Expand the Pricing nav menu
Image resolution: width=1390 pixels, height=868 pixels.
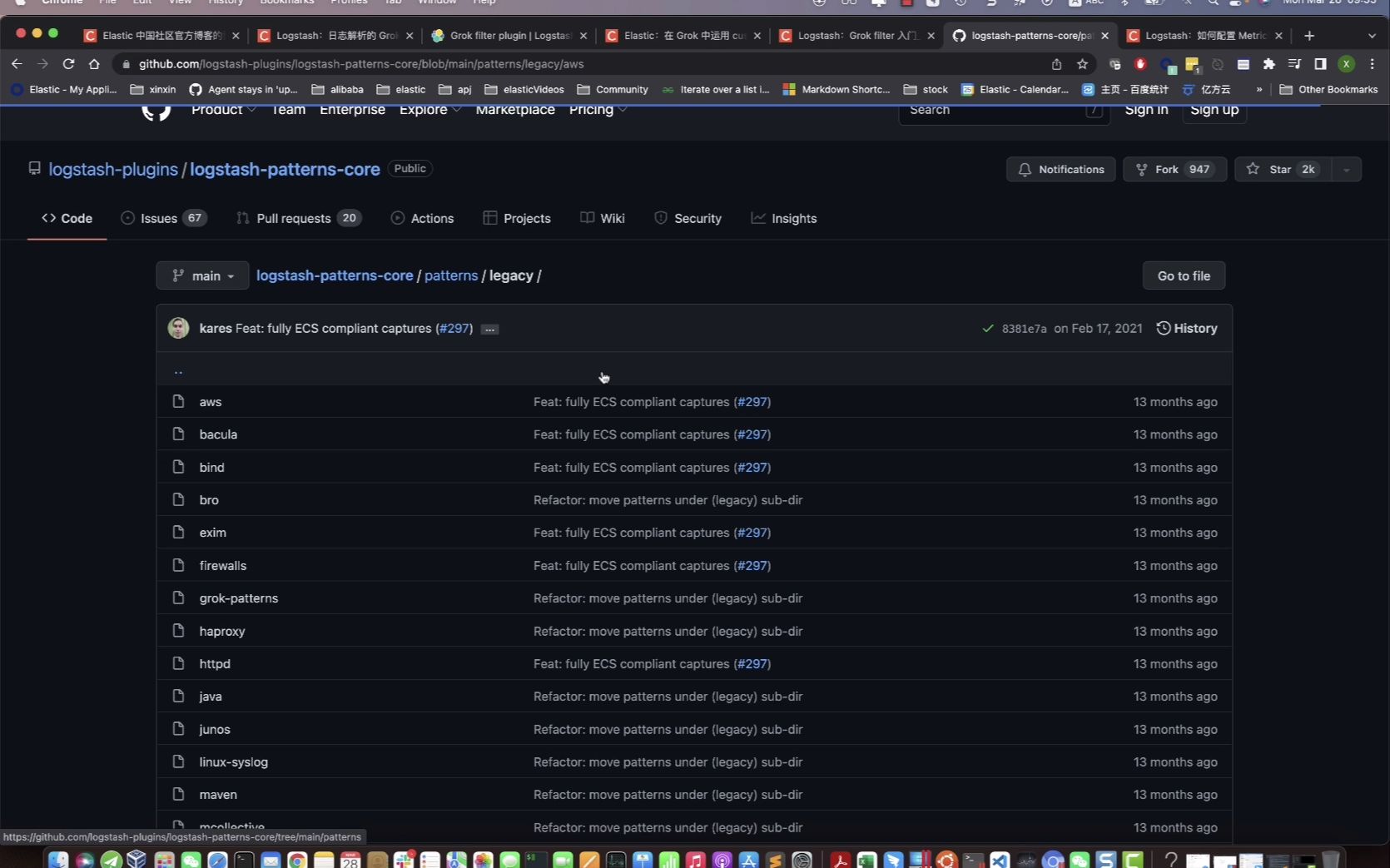pos(598,110)
